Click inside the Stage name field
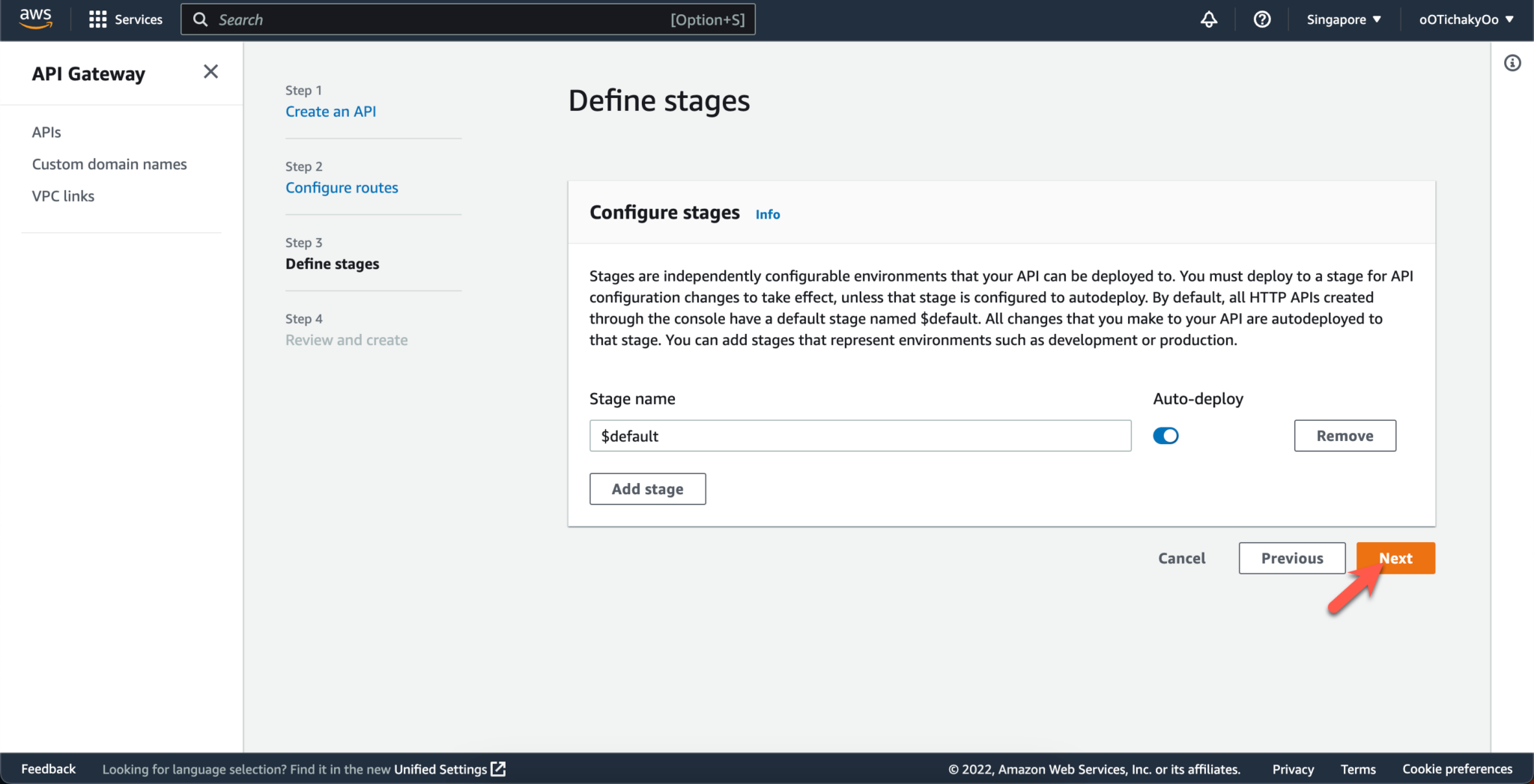 click(x=860, y=435)
